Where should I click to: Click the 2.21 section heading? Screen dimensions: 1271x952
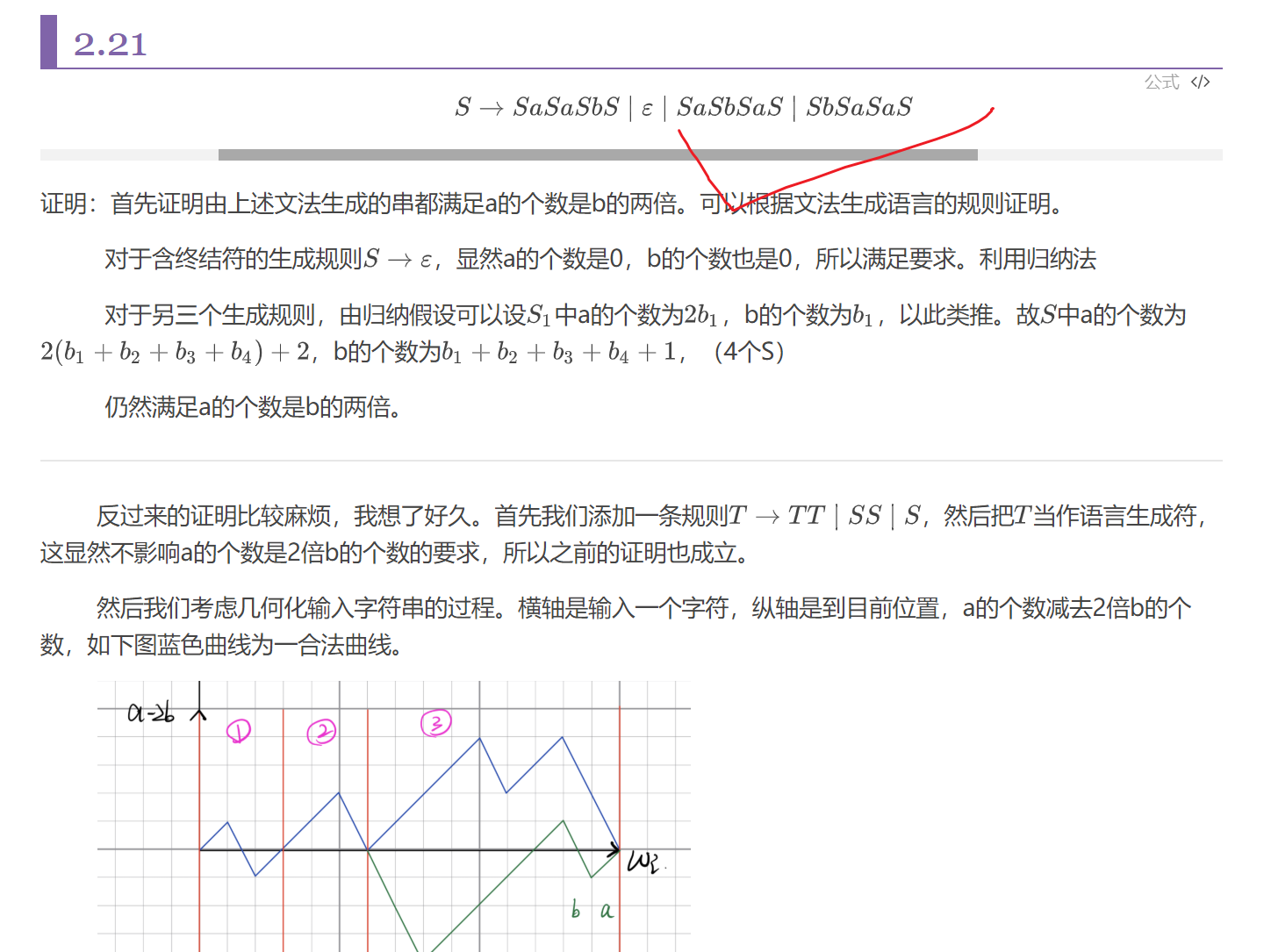(111, 45)
